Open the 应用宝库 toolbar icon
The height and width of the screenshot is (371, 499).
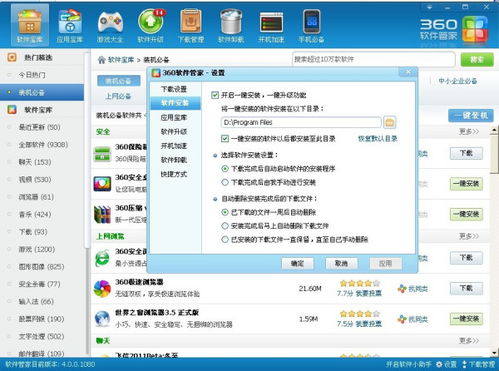point(70,26)
